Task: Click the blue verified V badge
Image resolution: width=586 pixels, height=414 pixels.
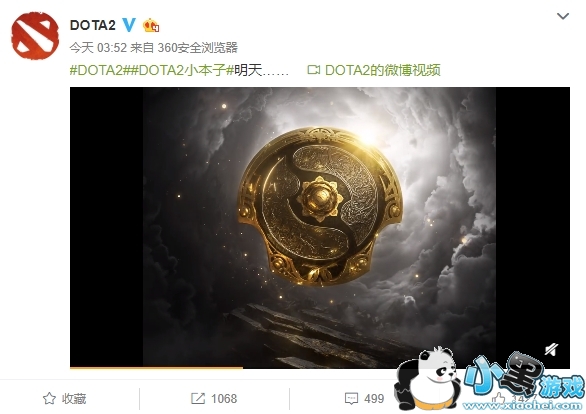Action: pos(129,25)
